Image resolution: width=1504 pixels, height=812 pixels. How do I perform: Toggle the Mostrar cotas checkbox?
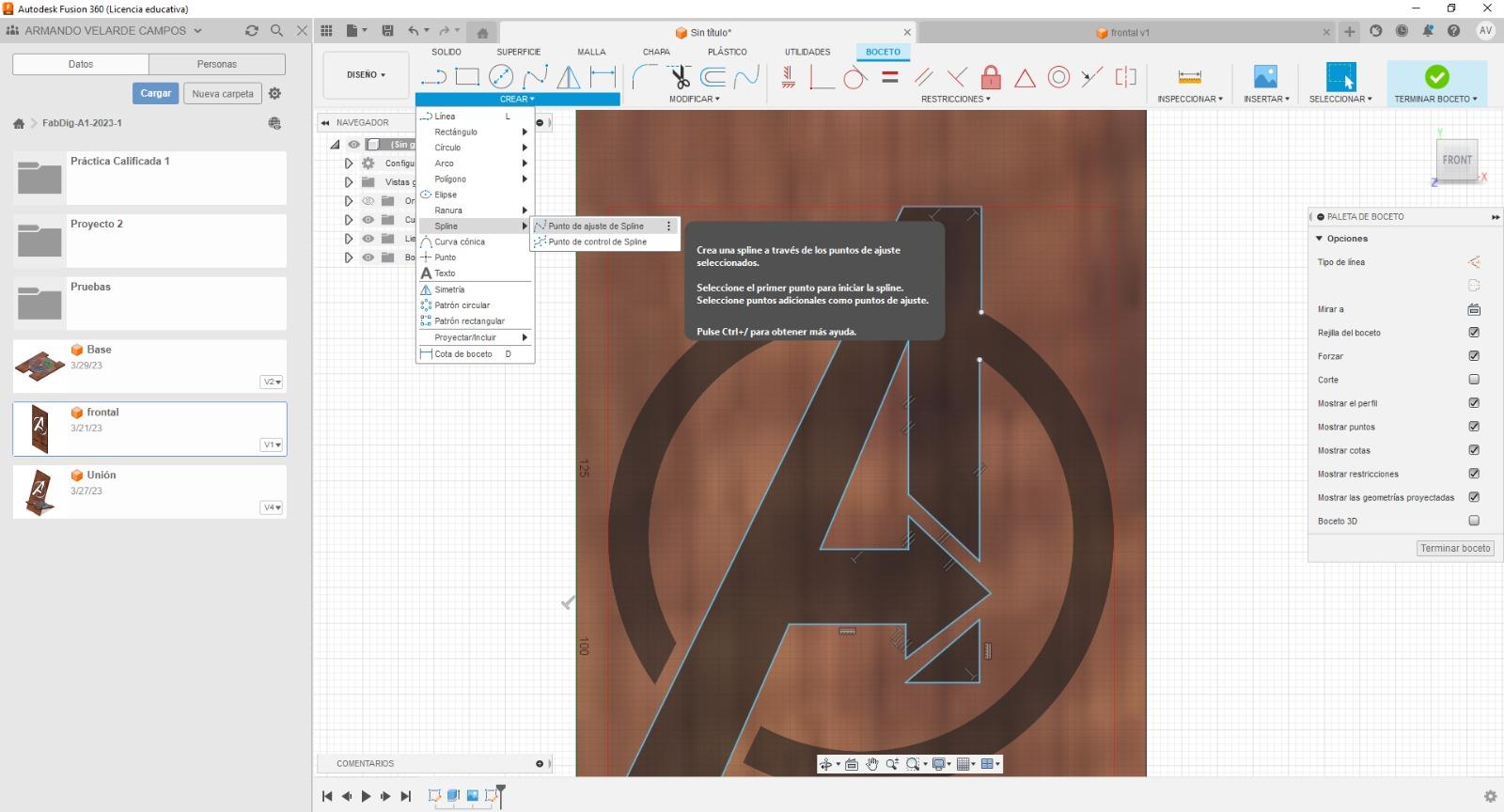tap(1474, 450)
